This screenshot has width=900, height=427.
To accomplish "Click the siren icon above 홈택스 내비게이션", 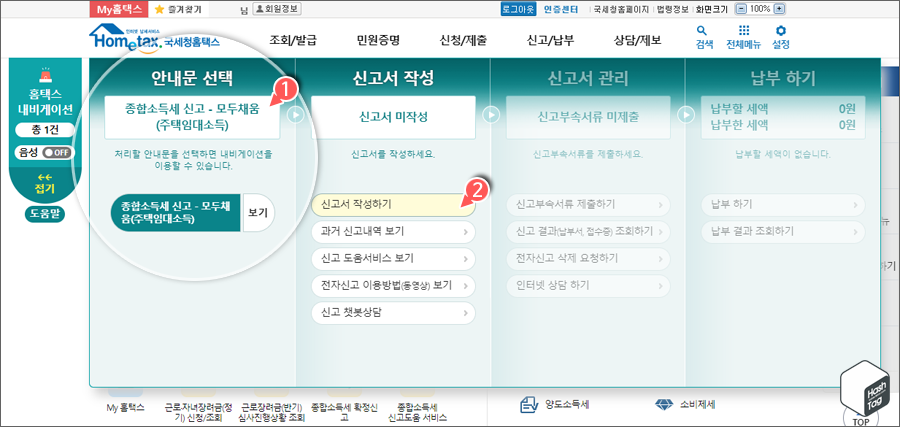I will (45, 75).
